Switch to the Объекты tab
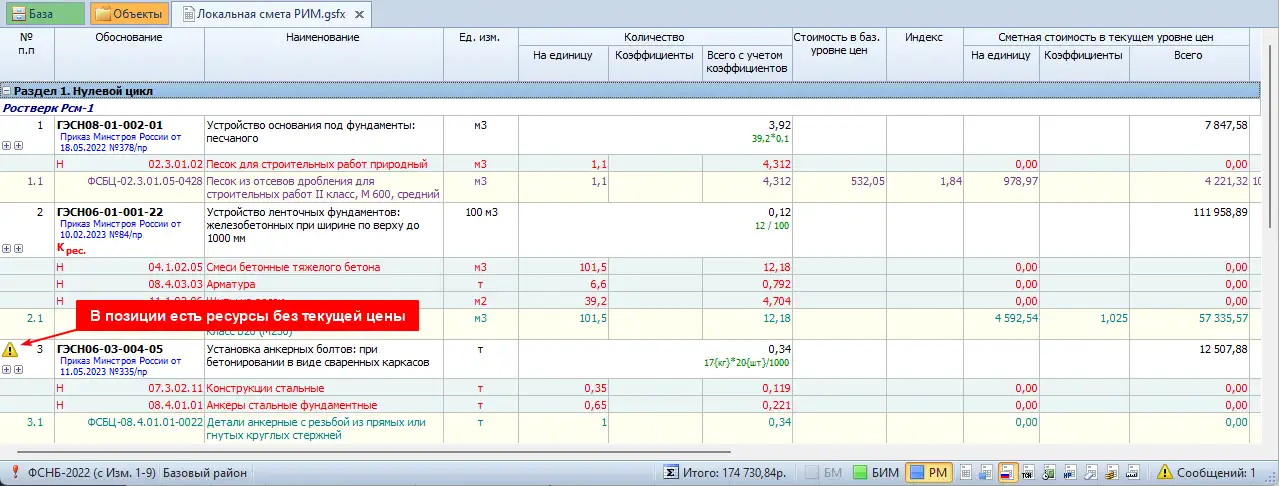The width and height of the screenshot is (1279, 486). (129, 13)
